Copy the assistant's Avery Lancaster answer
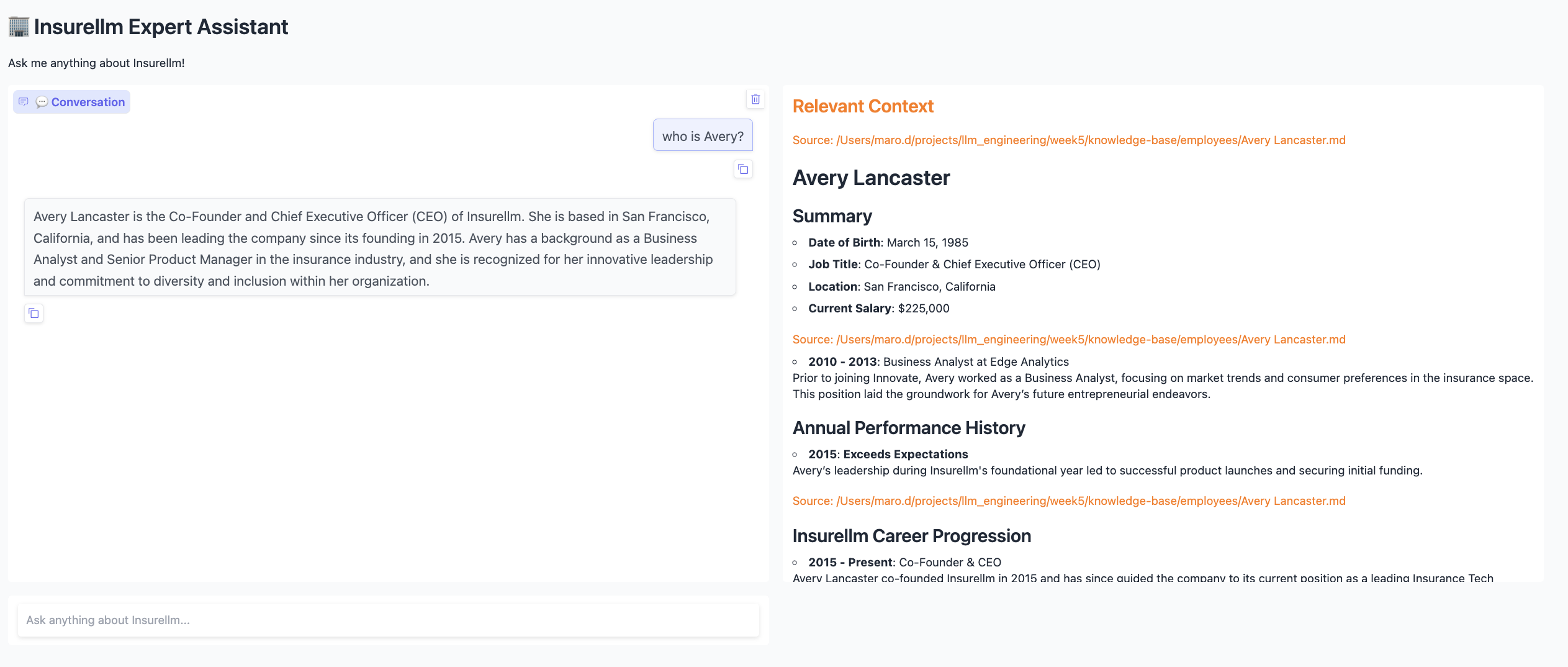The width and height of the screenshot is (1568, 667). [x=34, y=314]
